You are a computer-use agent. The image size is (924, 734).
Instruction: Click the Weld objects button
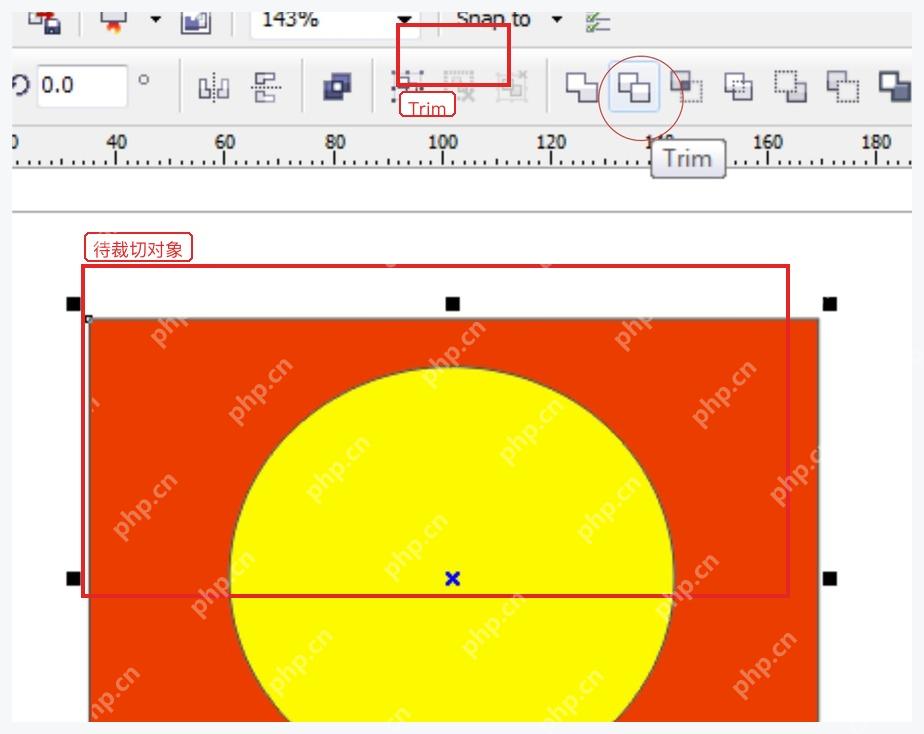582,87
